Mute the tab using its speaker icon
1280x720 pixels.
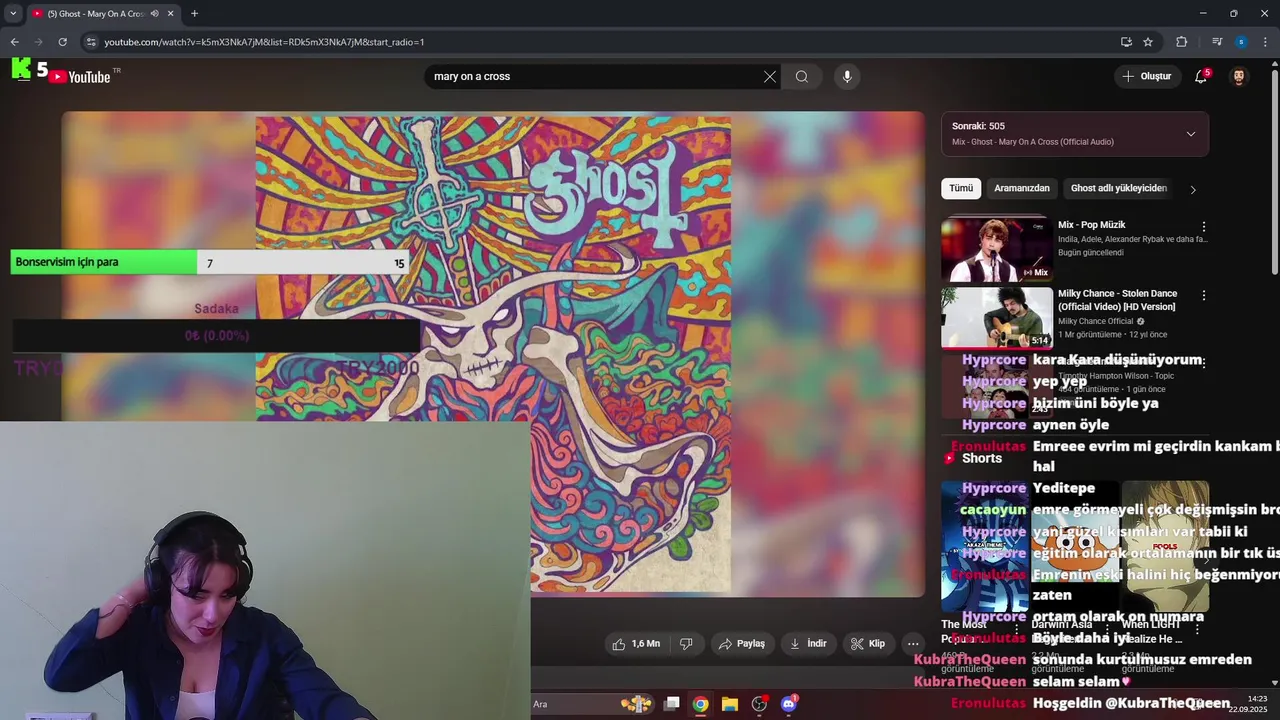pyautogui.click(x=154, y=14)
